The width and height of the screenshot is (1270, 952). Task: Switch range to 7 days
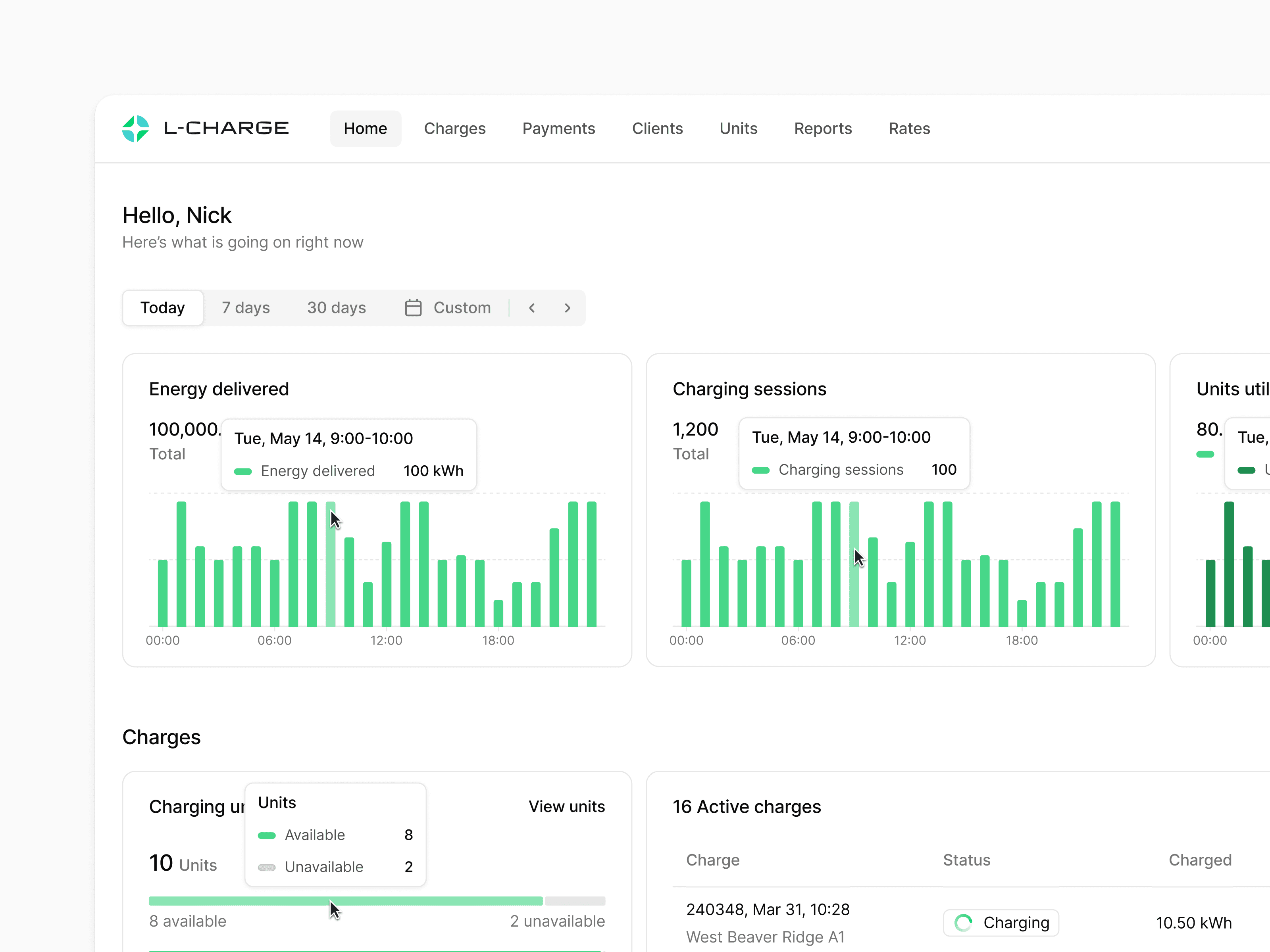click(x=246, y=307)
